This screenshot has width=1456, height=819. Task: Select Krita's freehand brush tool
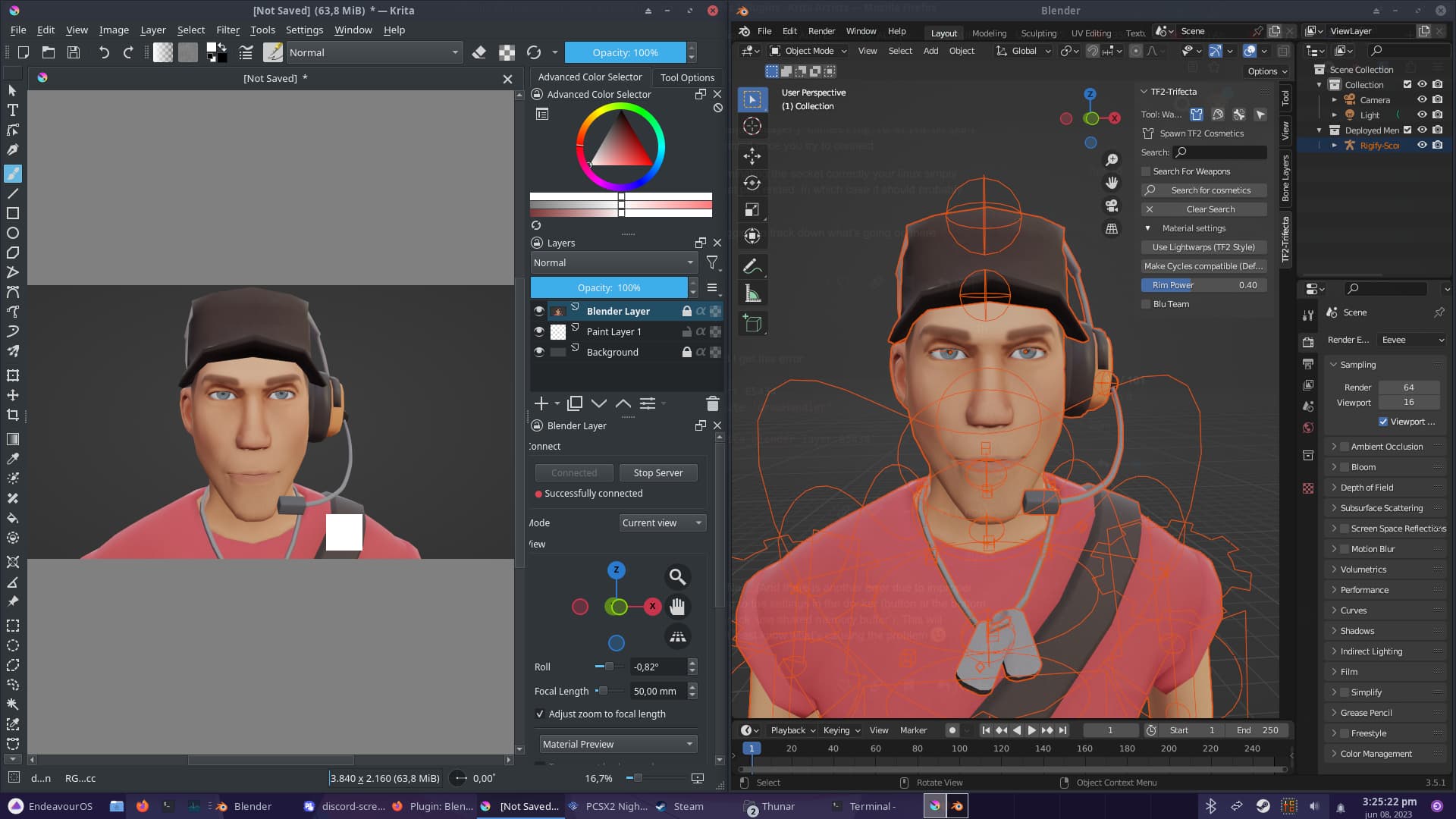click(13, 174)
